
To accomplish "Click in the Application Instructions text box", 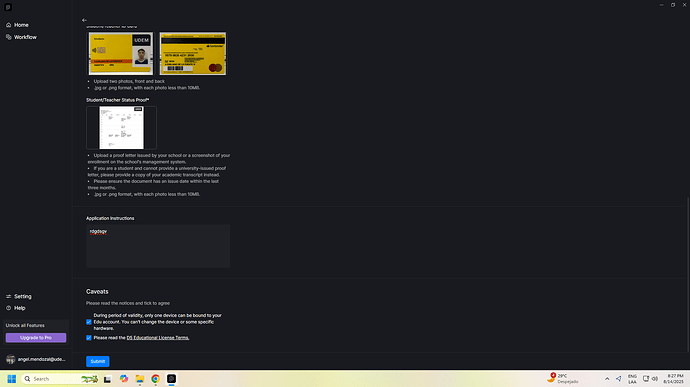I will [x=158, y=246].
